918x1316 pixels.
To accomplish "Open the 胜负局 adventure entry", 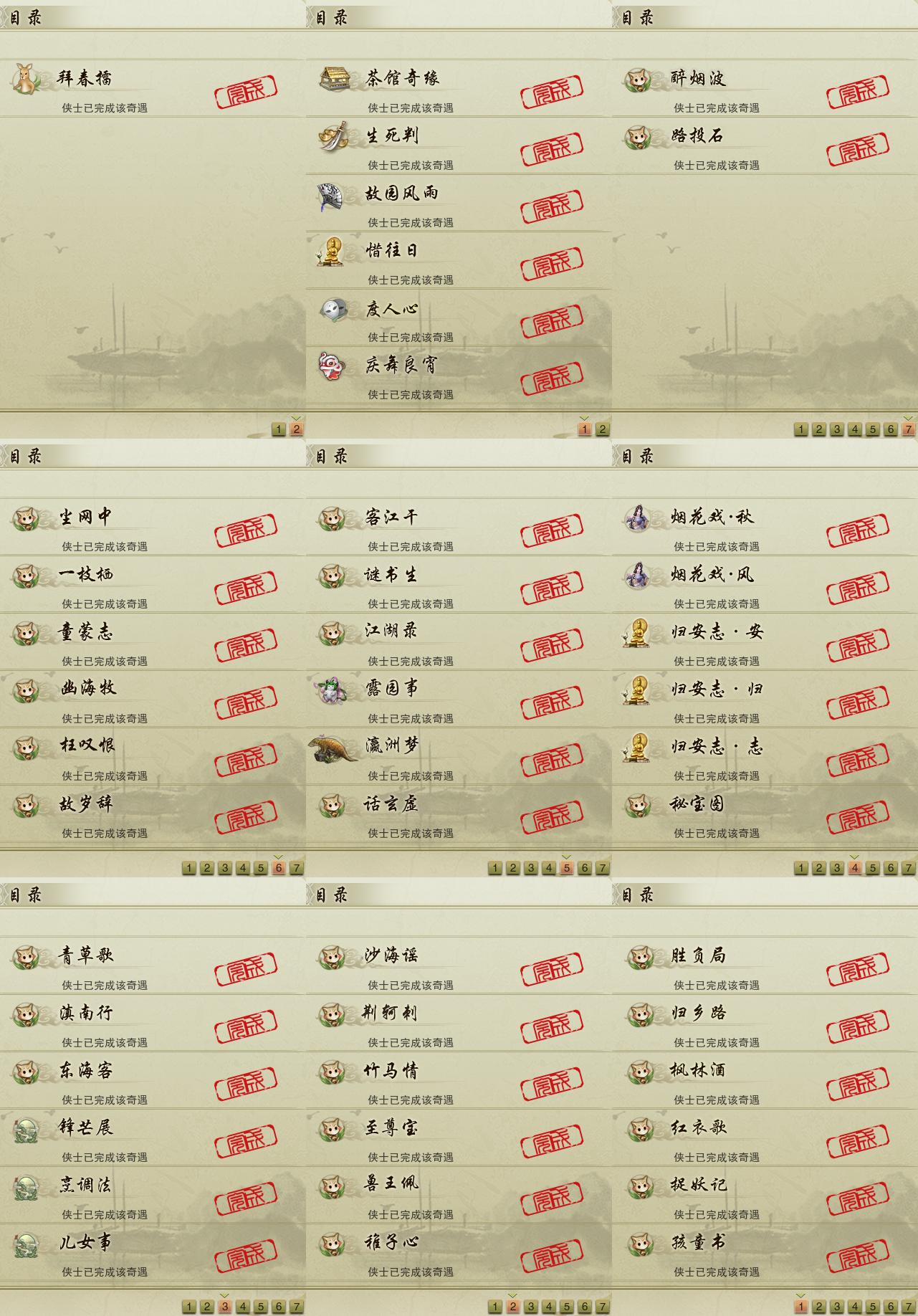I will click(x=765, y=965).
